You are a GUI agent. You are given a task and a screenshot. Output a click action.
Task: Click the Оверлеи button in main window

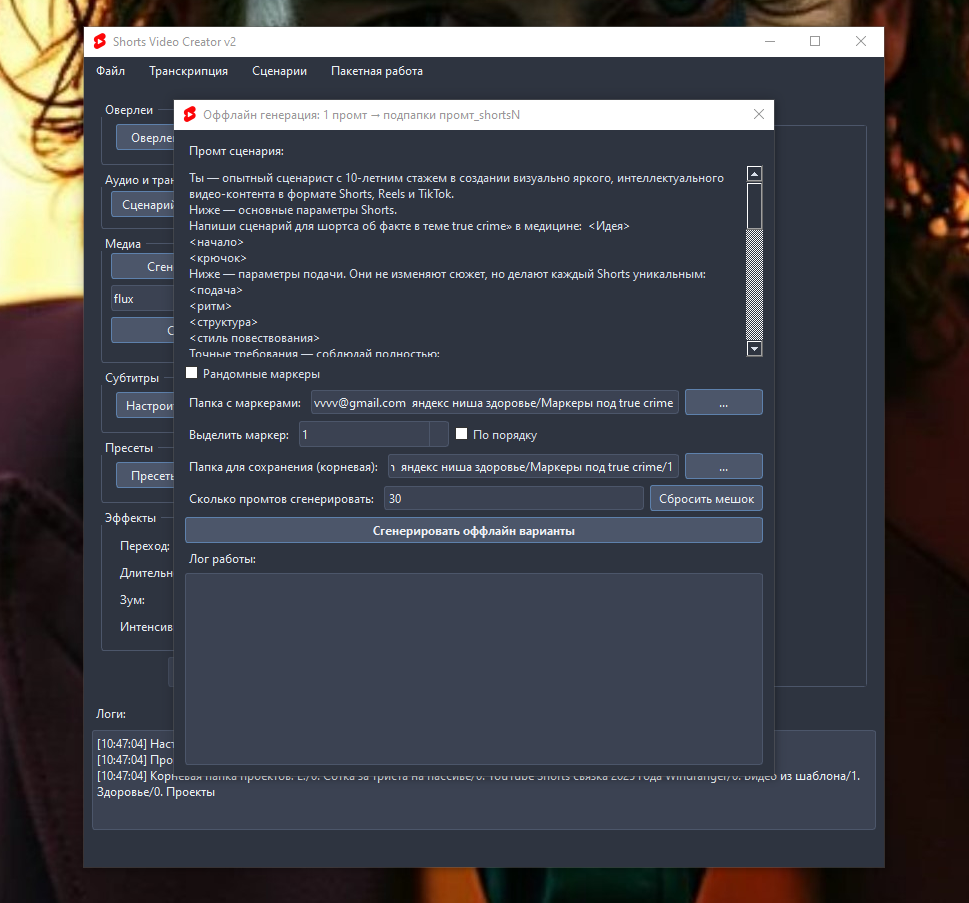coord(146,137)
